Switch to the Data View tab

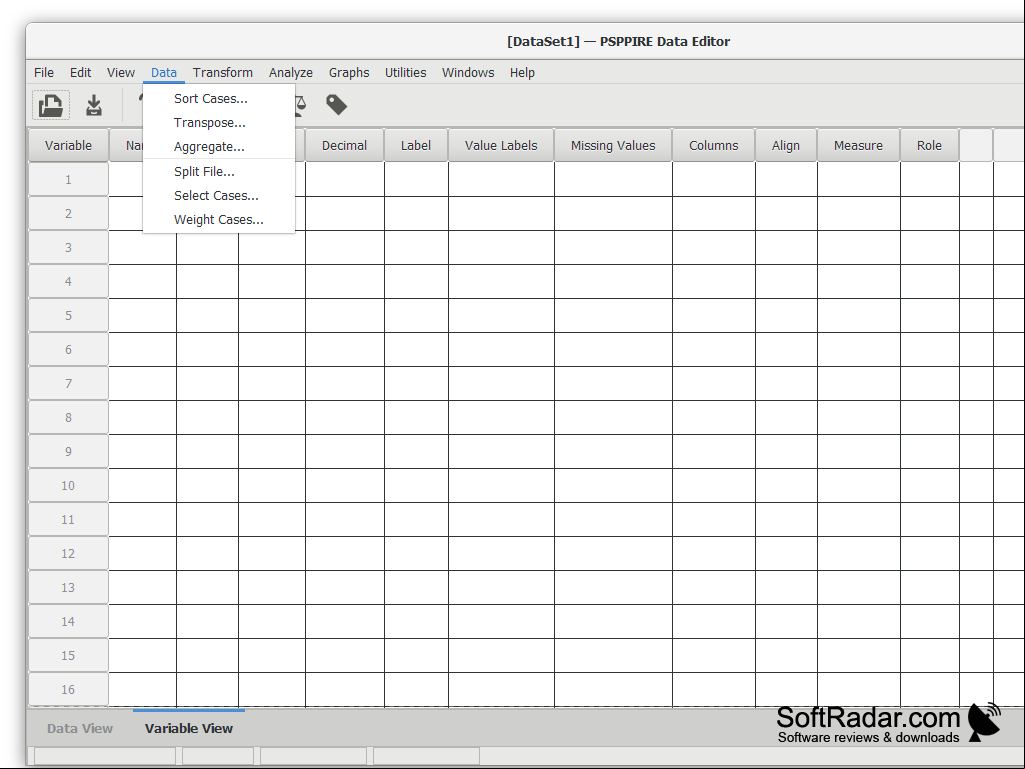point(80,728)
